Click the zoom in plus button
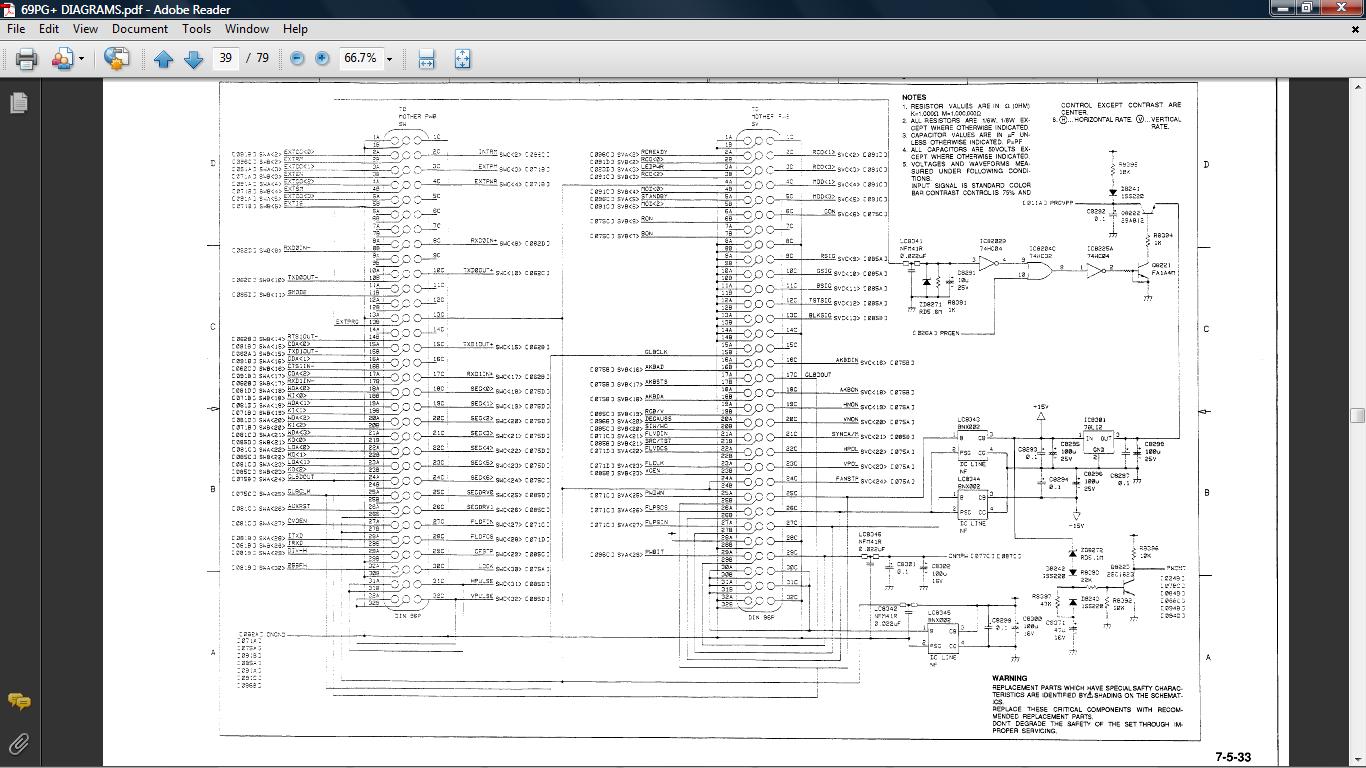 (x=322, y=58)
